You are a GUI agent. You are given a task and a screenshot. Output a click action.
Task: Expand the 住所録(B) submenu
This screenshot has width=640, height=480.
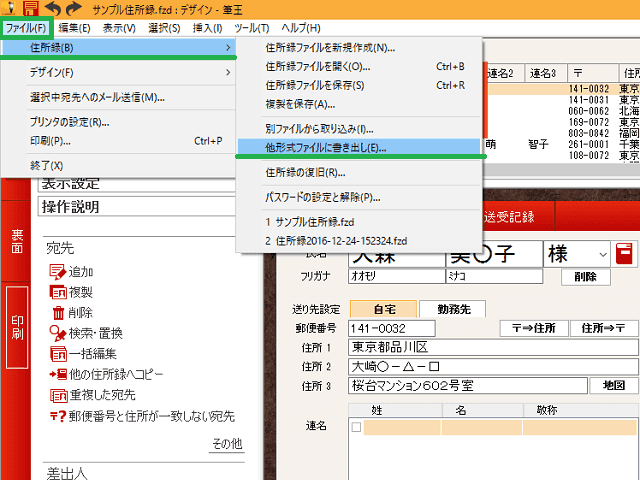tap(118, 48)
